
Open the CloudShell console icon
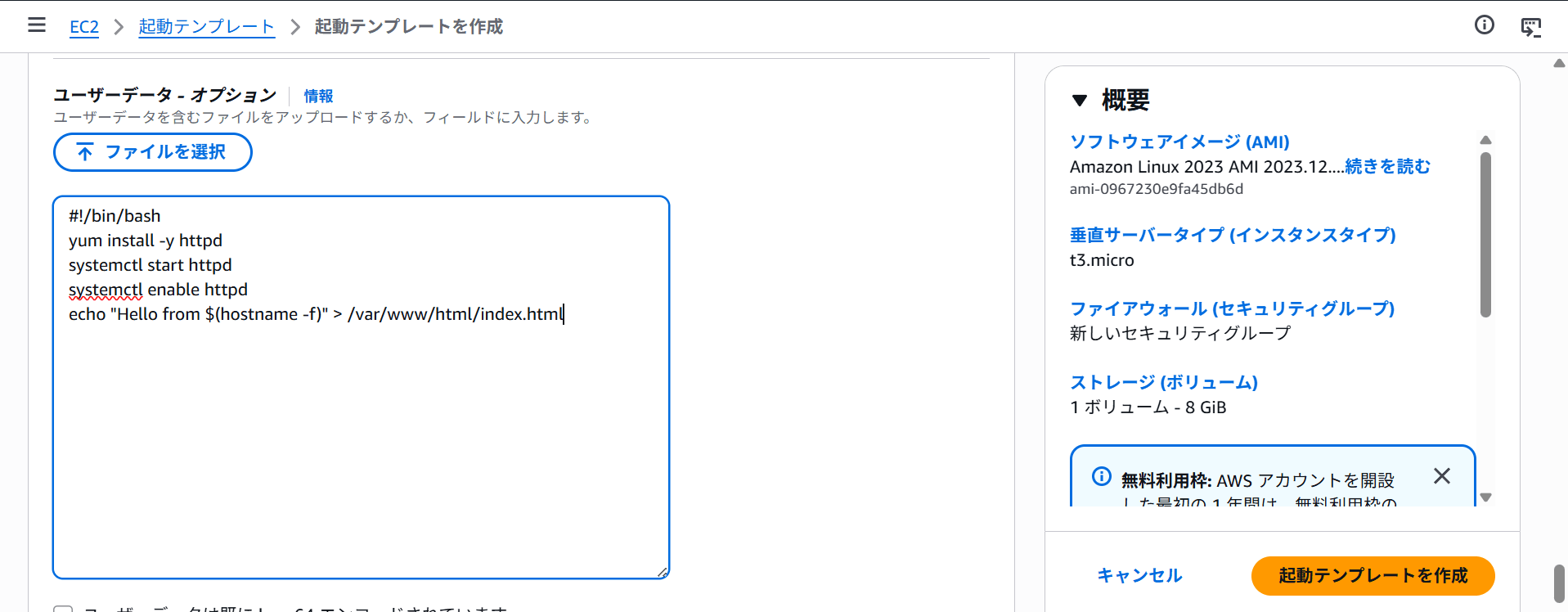[x=1530, y=27]
